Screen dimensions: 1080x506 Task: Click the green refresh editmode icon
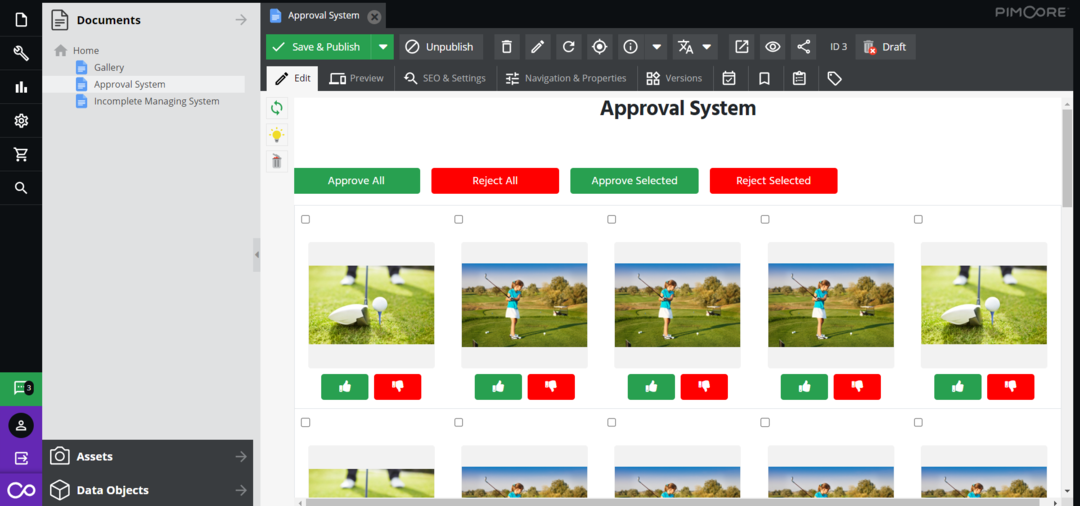coord(277,108)
